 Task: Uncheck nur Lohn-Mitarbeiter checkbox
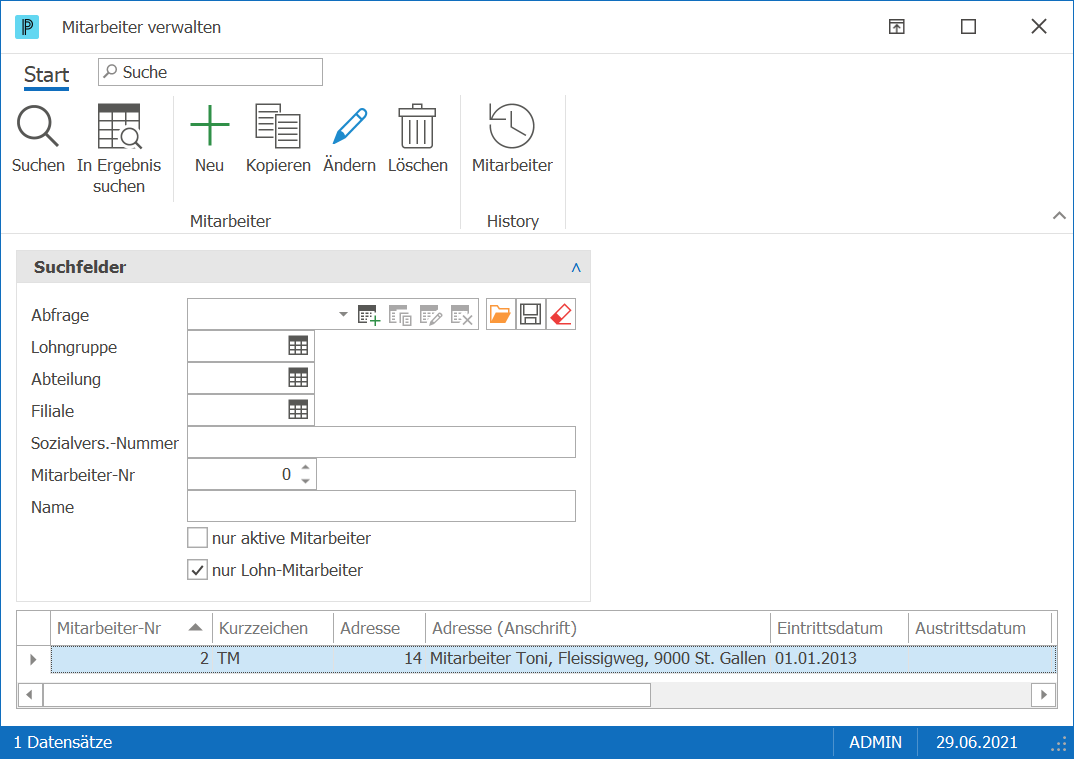(197, 570)
